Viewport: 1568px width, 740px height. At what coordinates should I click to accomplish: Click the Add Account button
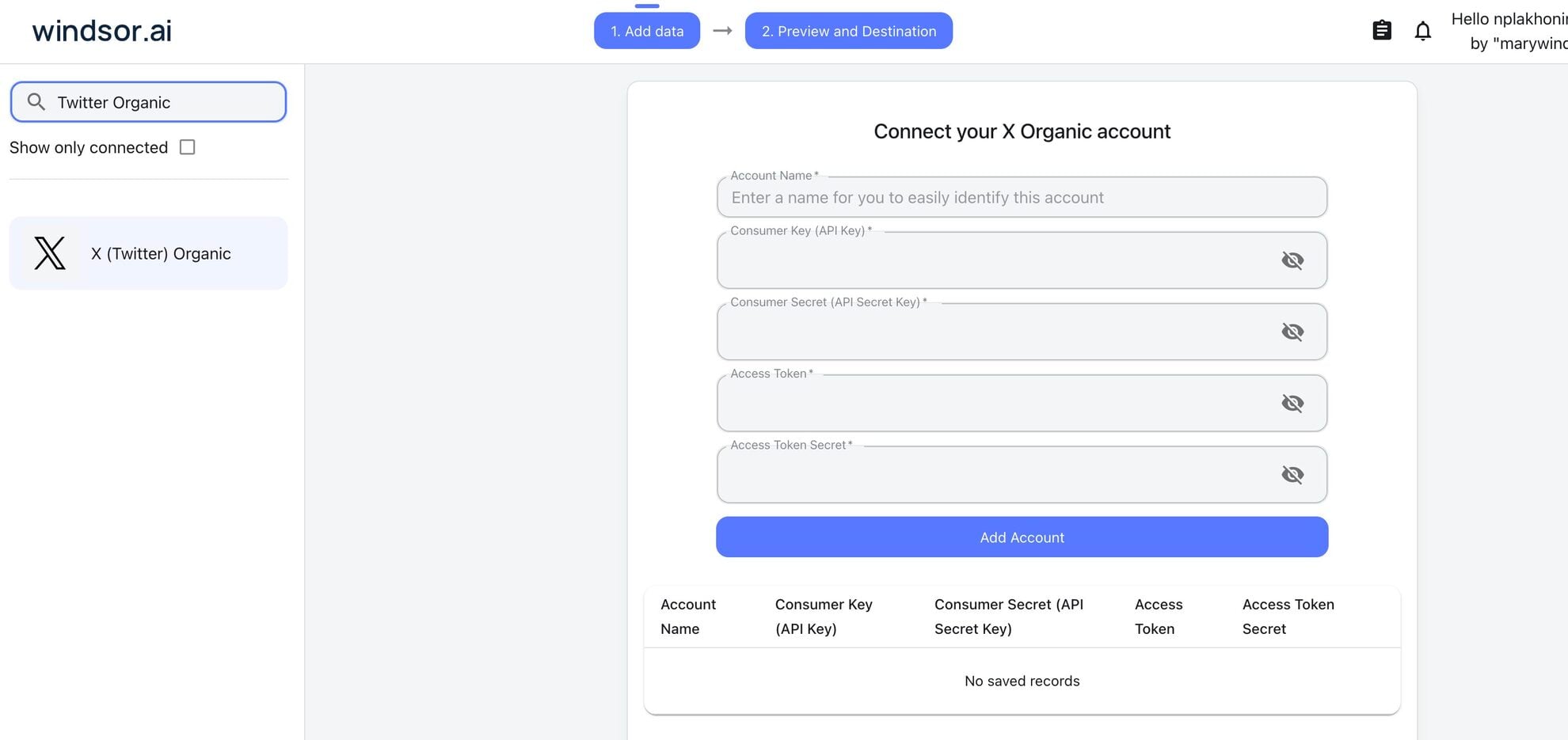[1022, 537]
